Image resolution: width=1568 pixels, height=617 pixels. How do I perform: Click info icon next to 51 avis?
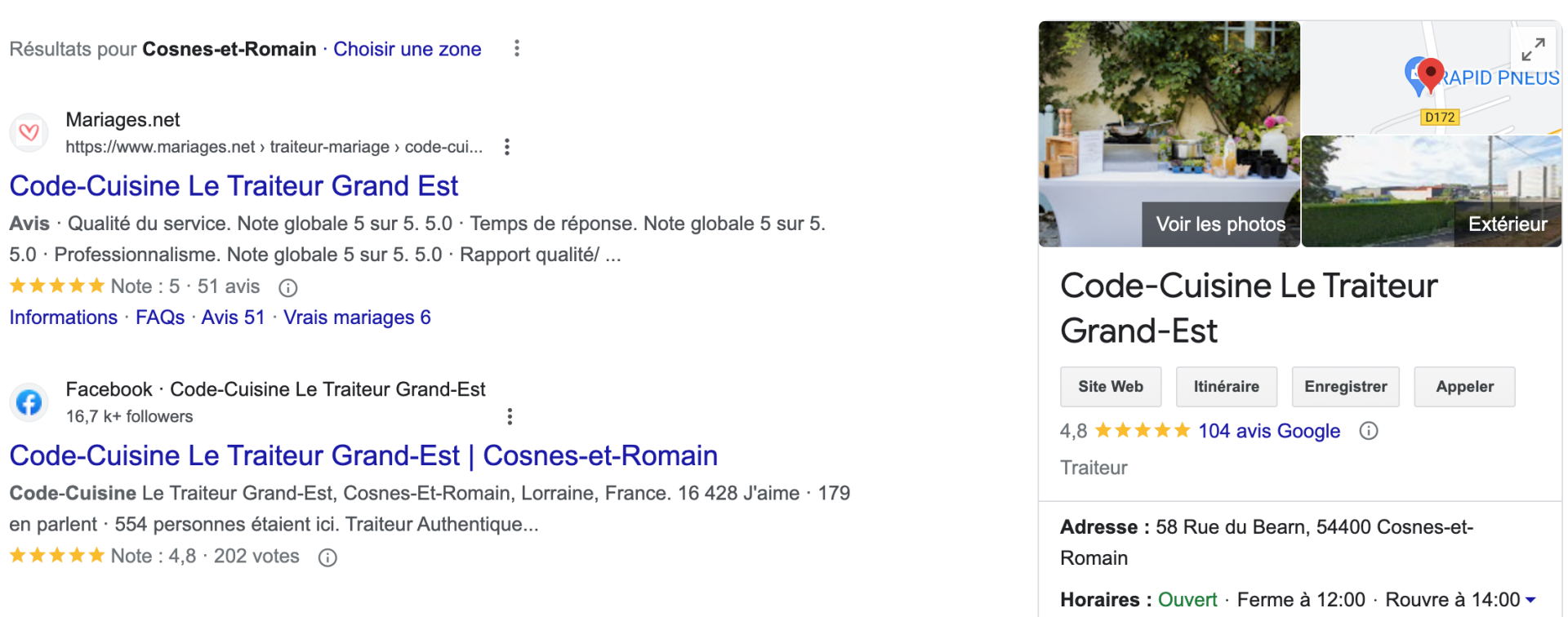click(288, 287)
